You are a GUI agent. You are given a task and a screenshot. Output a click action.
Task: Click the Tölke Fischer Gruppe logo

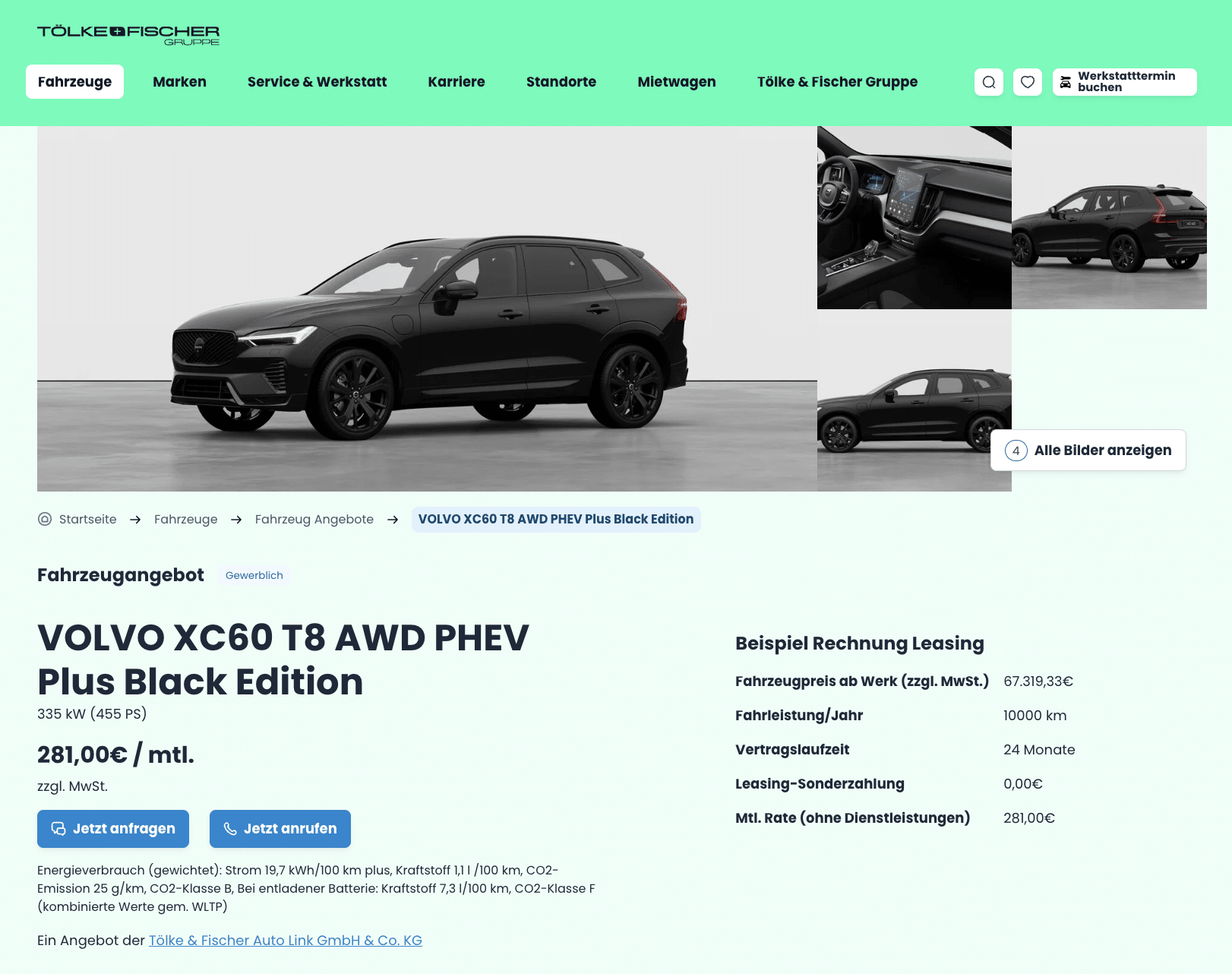(128, 35)
